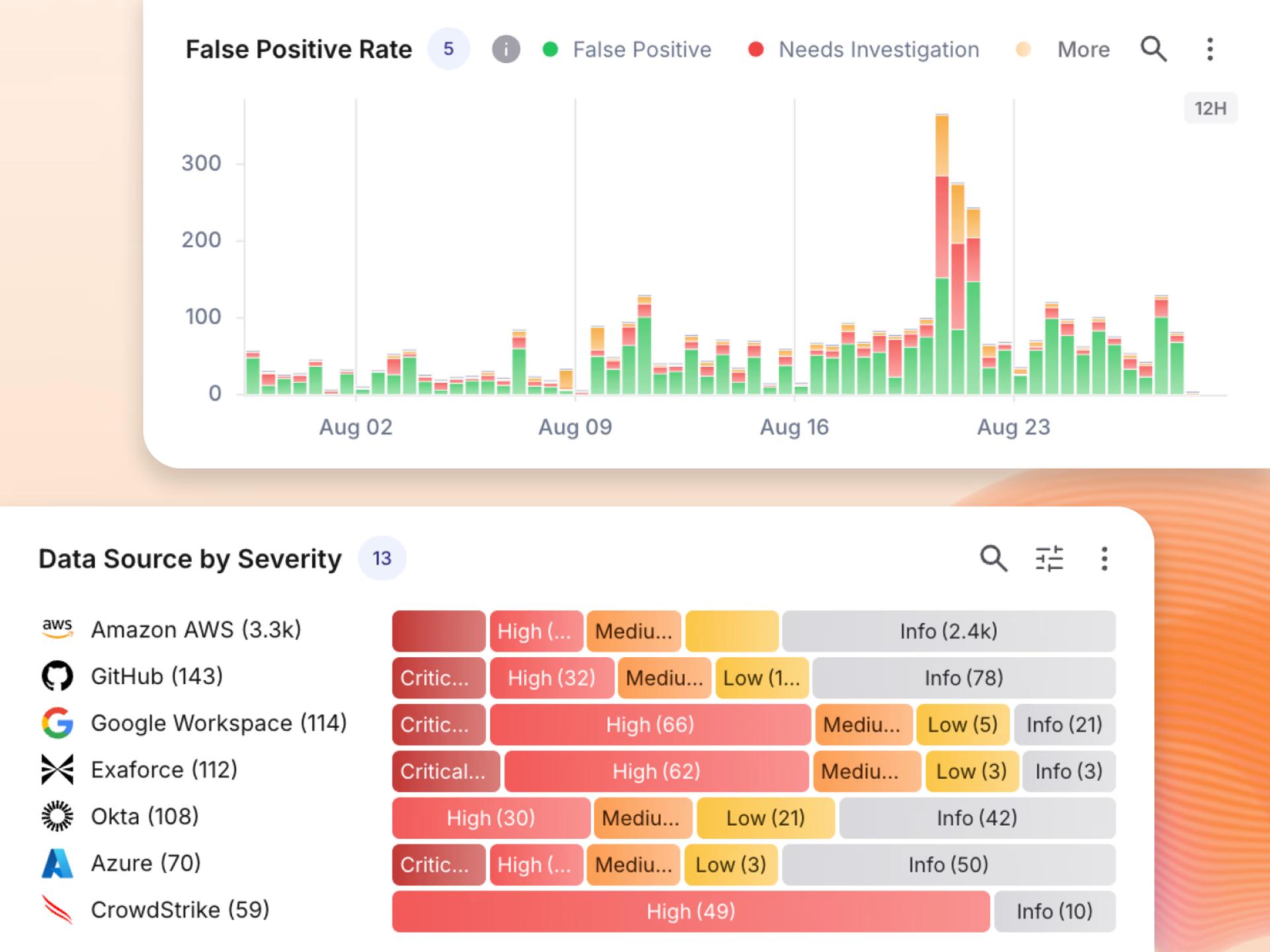This screenshot has height=952, width=1270.
Task: Click Azure Critical severity segment
Action: [x=439, y=865]
